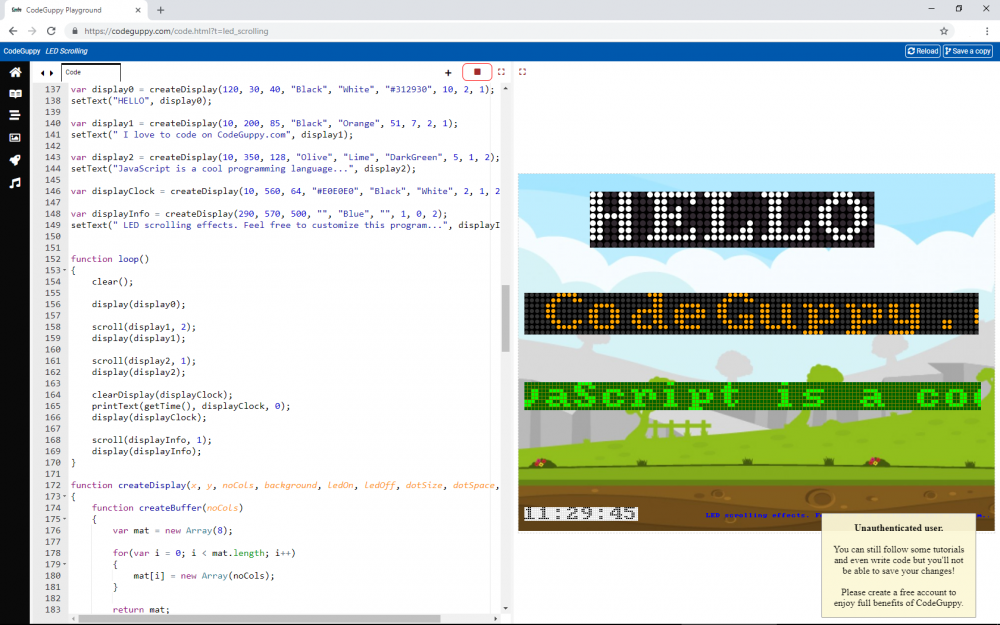Collapse the for loop at line 179

tap(65, 564)
